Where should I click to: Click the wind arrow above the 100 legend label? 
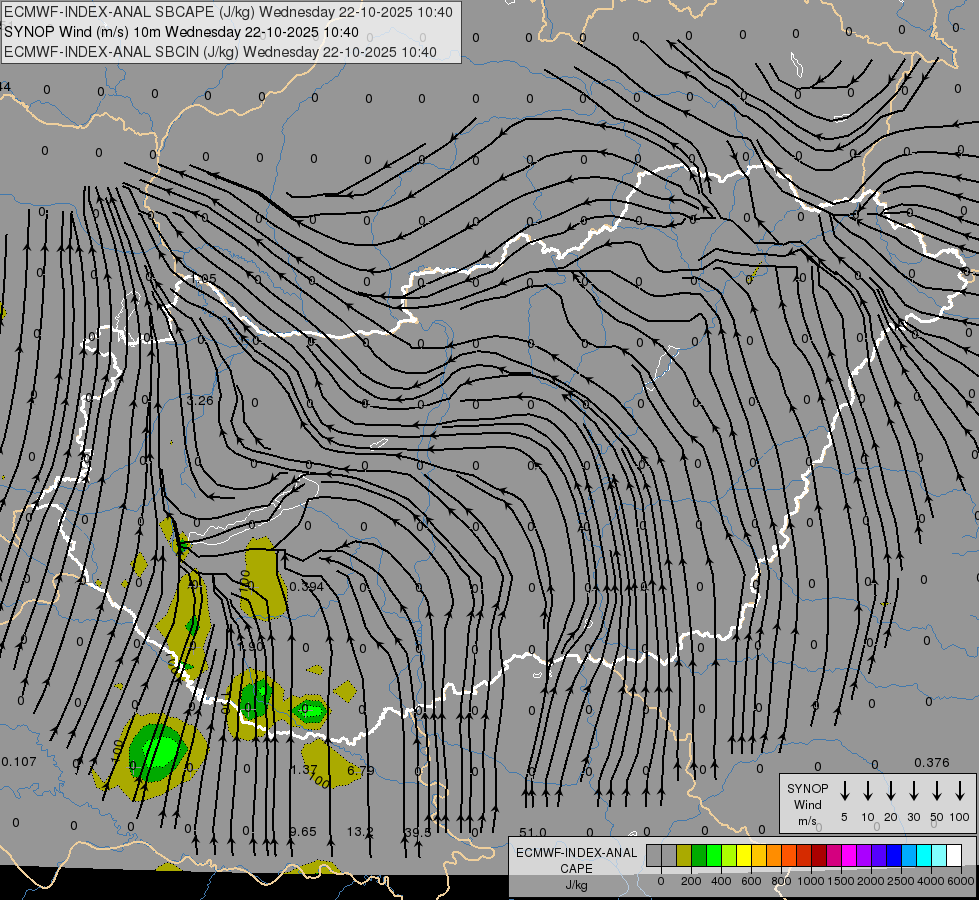[x=960, y=791]
